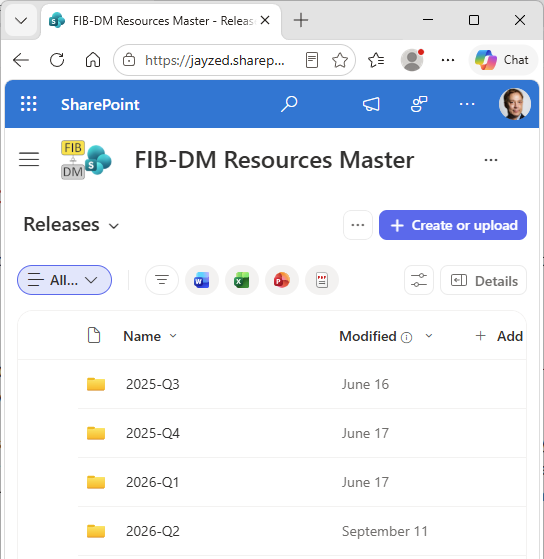
Task: Open site title more options ellipsis
Action: (x=491, y=160)
